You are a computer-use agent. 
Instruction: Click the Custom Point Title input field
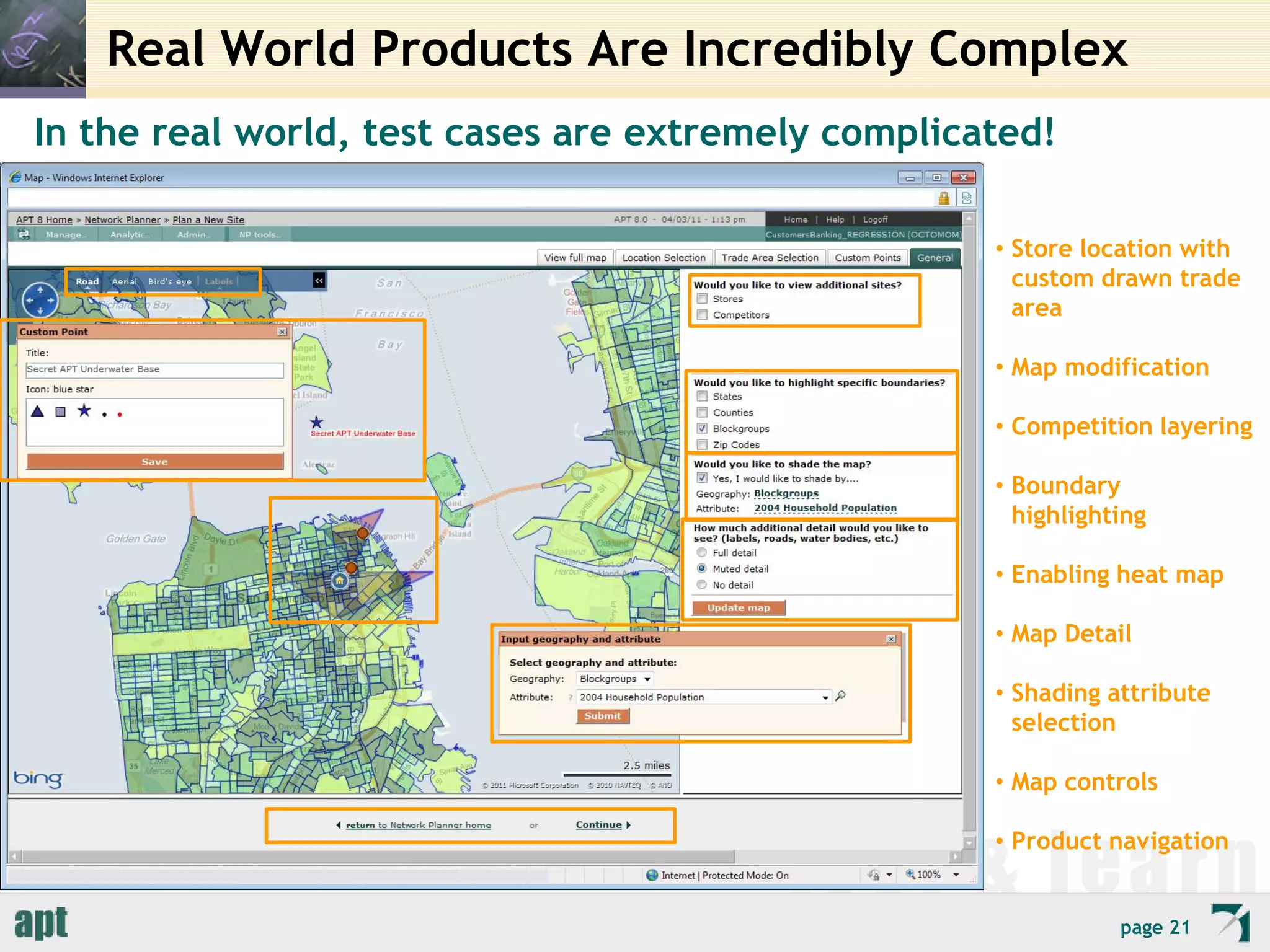point(154,369)
